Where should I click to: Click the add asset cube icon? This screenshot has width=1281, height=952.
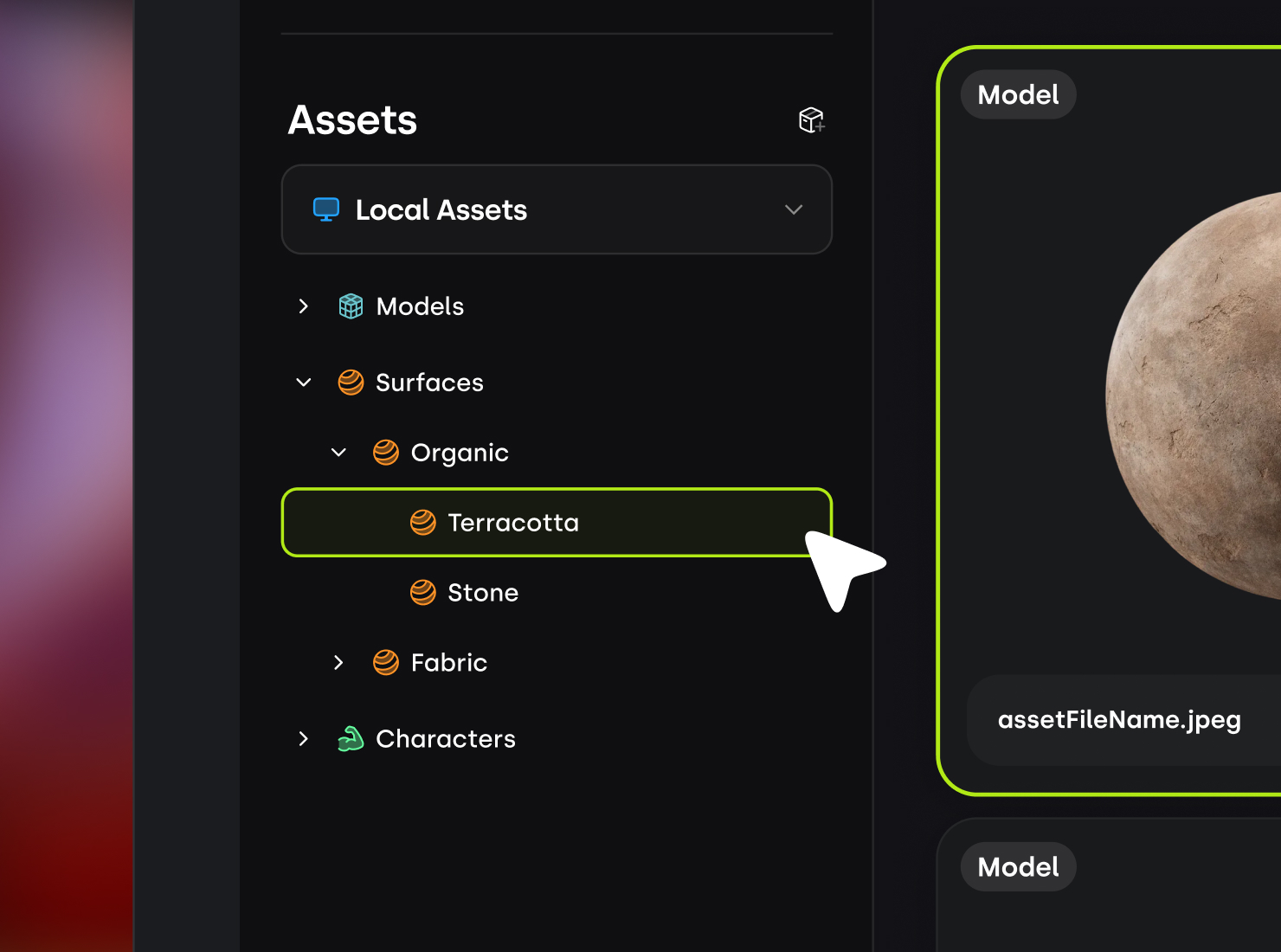pyautogui.click(x=811, y=120)
